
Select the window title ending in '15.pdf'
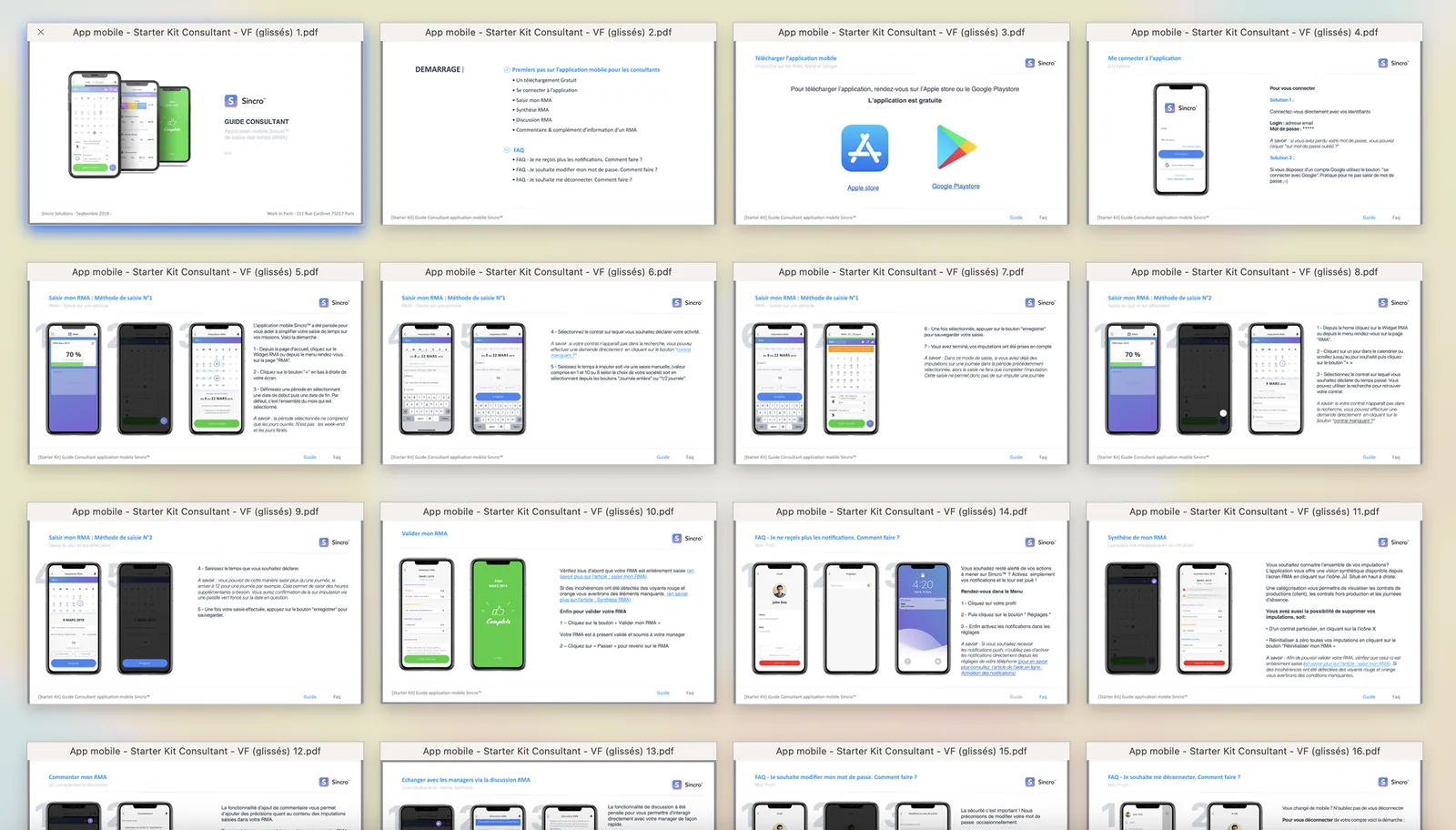pos(901,752)
